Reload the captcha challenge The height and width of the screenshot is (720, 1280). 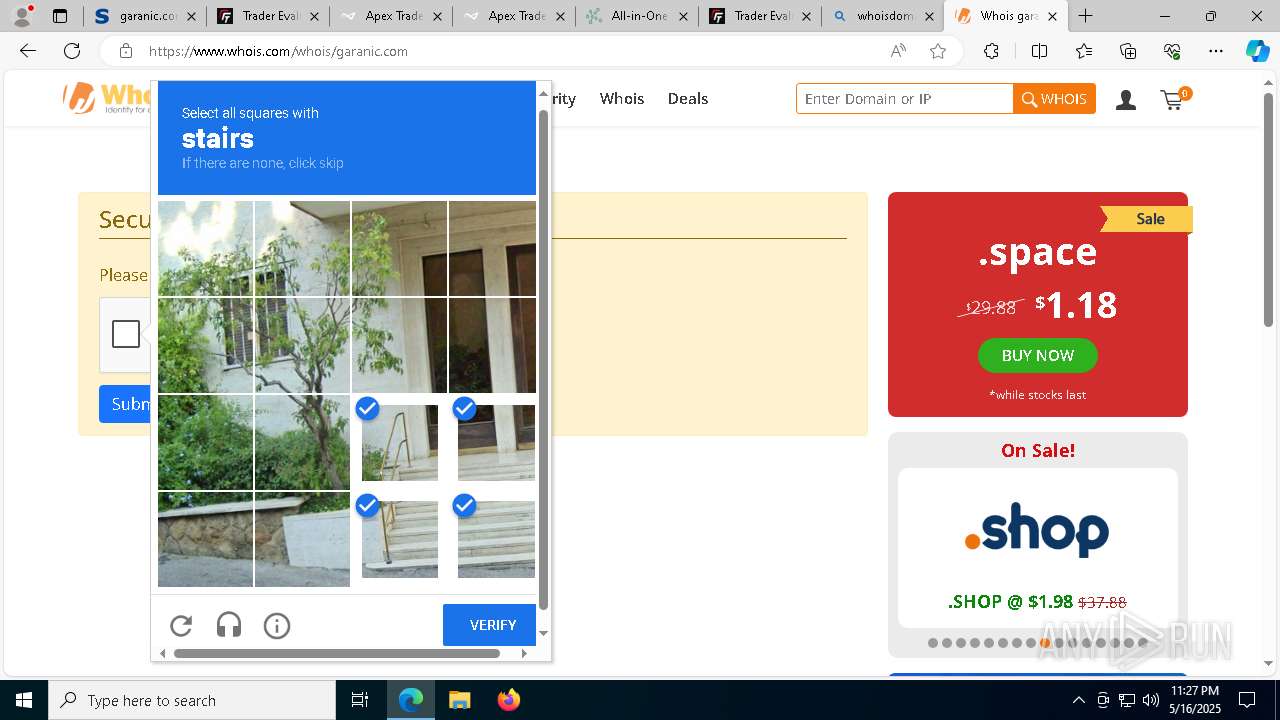181,626
